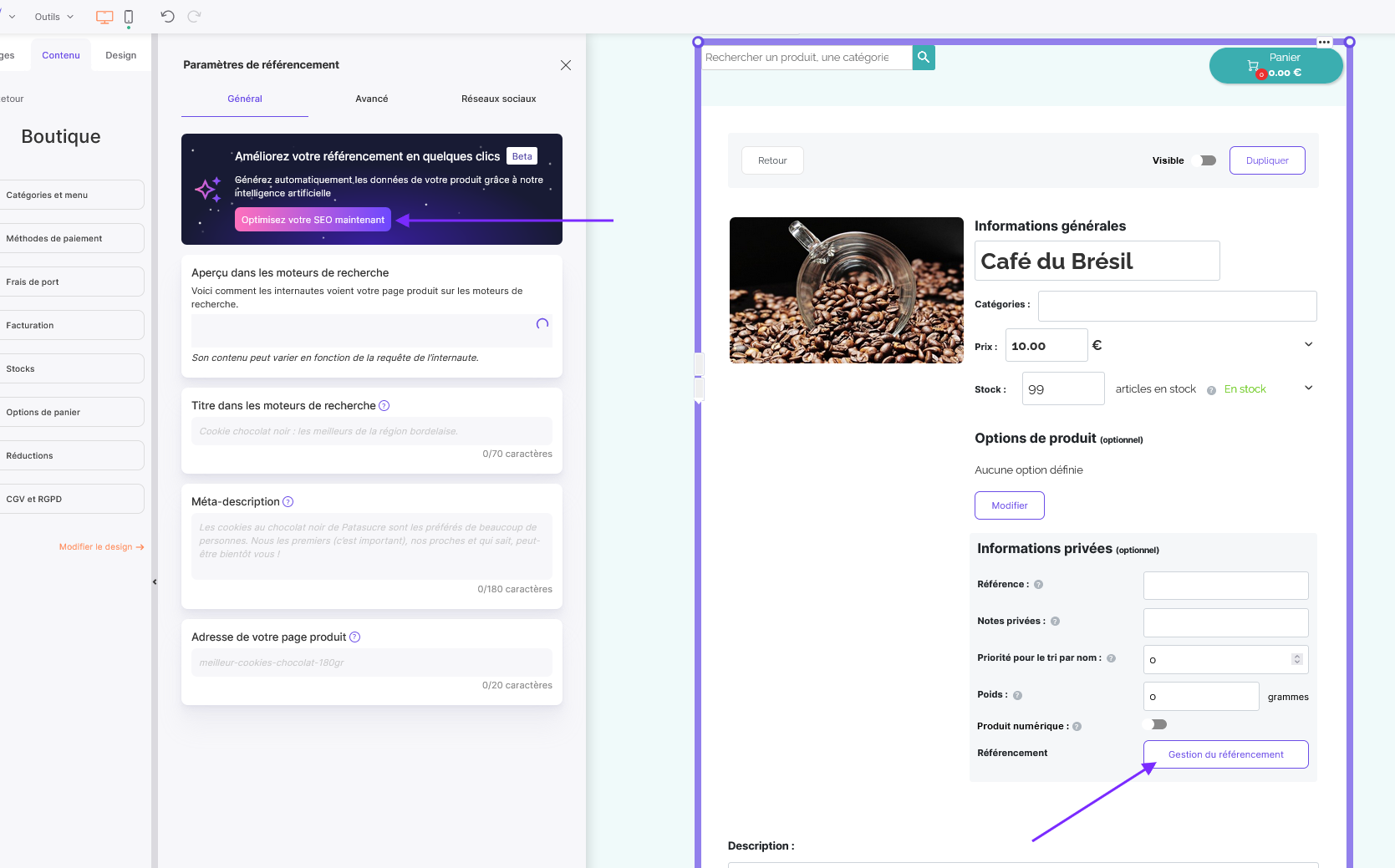Toggle the Visible product switch
This screenshot has width=1395, height=868.
1208,160
